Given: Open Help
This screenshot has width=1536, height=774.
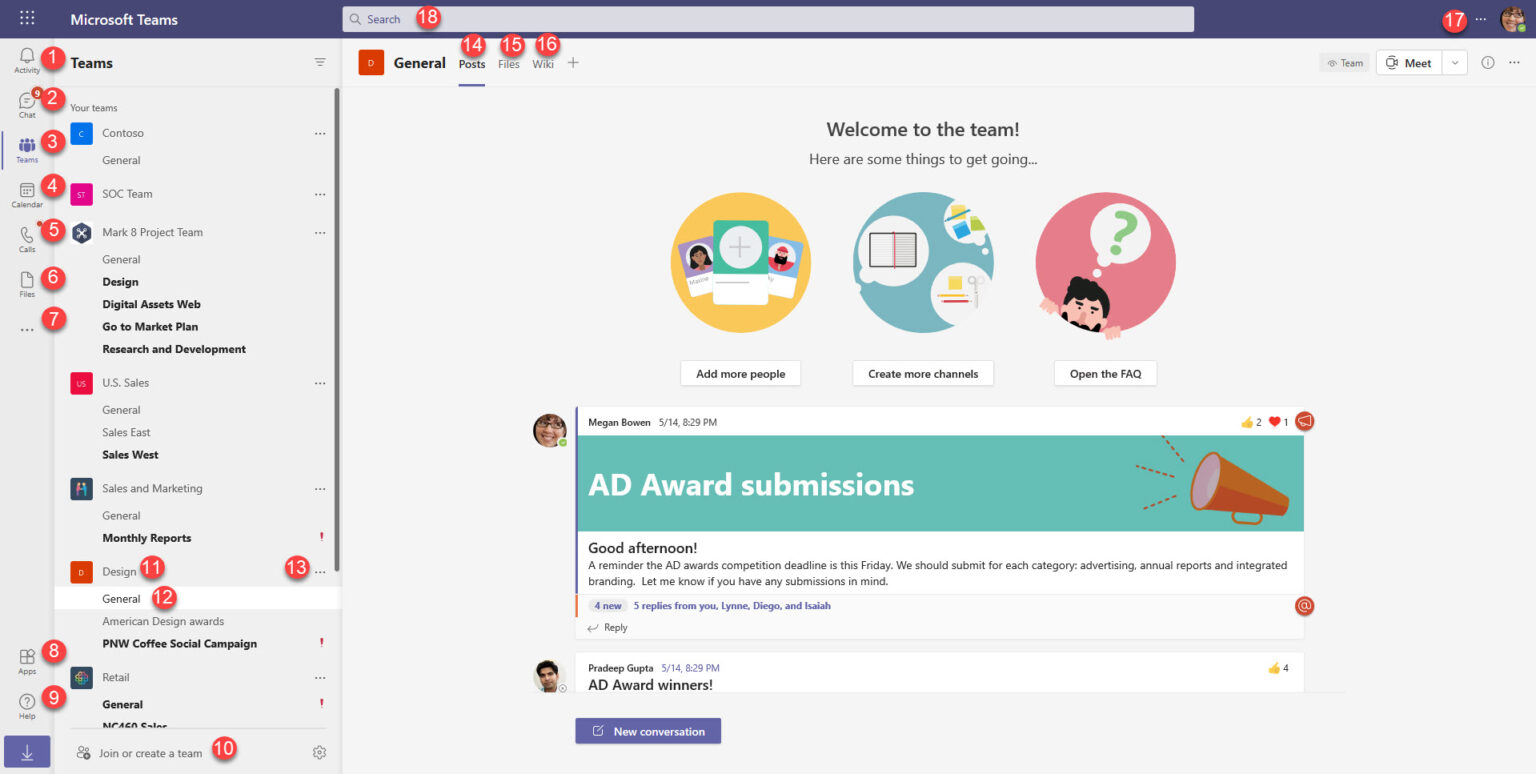Looking at the screenshot, I should pos(26,701).
